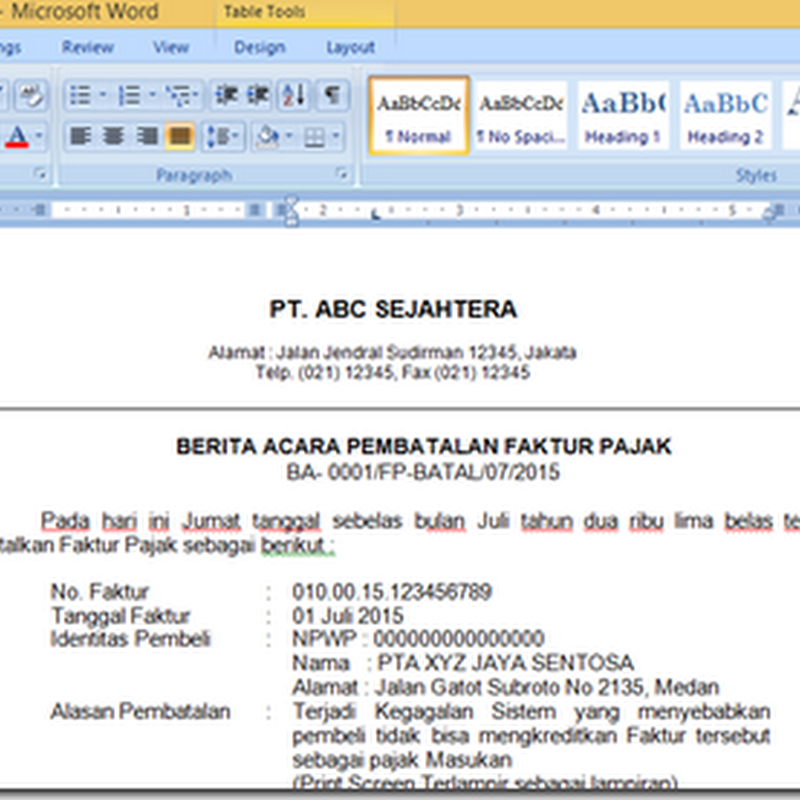Open the Line Spacing dropdown

coord(221,134)
